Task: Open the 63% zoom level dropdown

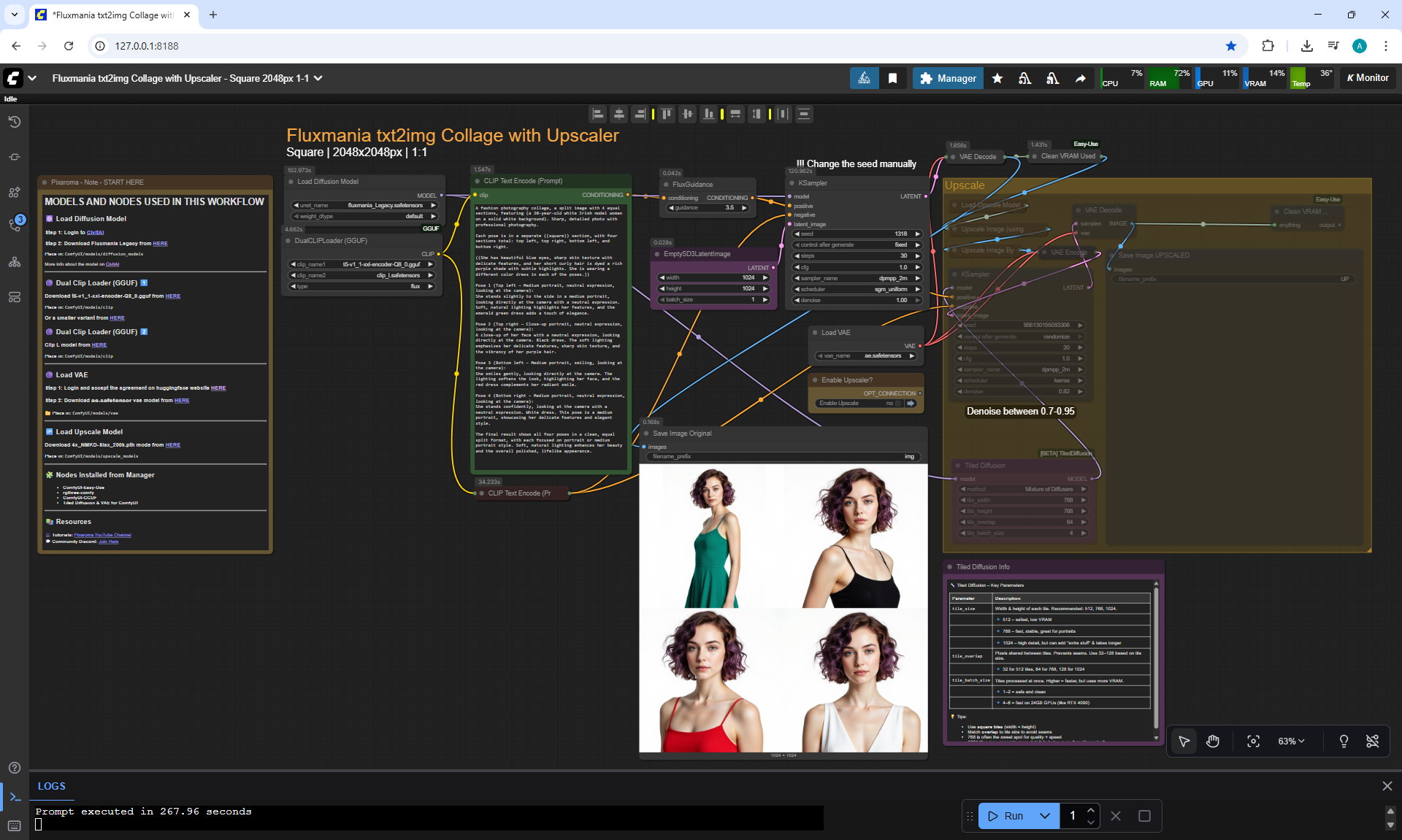Action: coord(1291,741)
